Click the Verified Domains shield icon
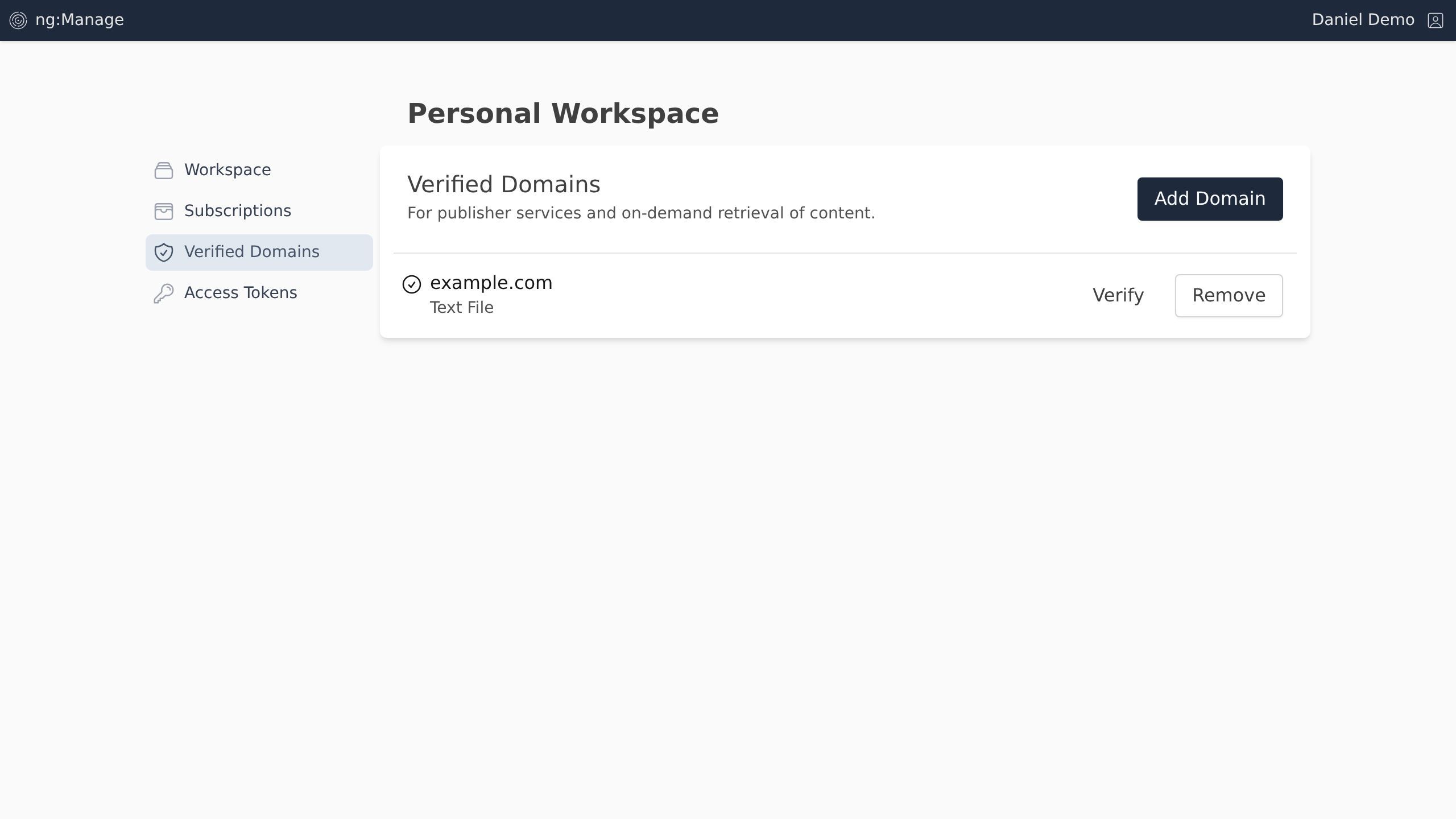The width and height of the screenshot is (1456, 819). [x=164, y=252]
